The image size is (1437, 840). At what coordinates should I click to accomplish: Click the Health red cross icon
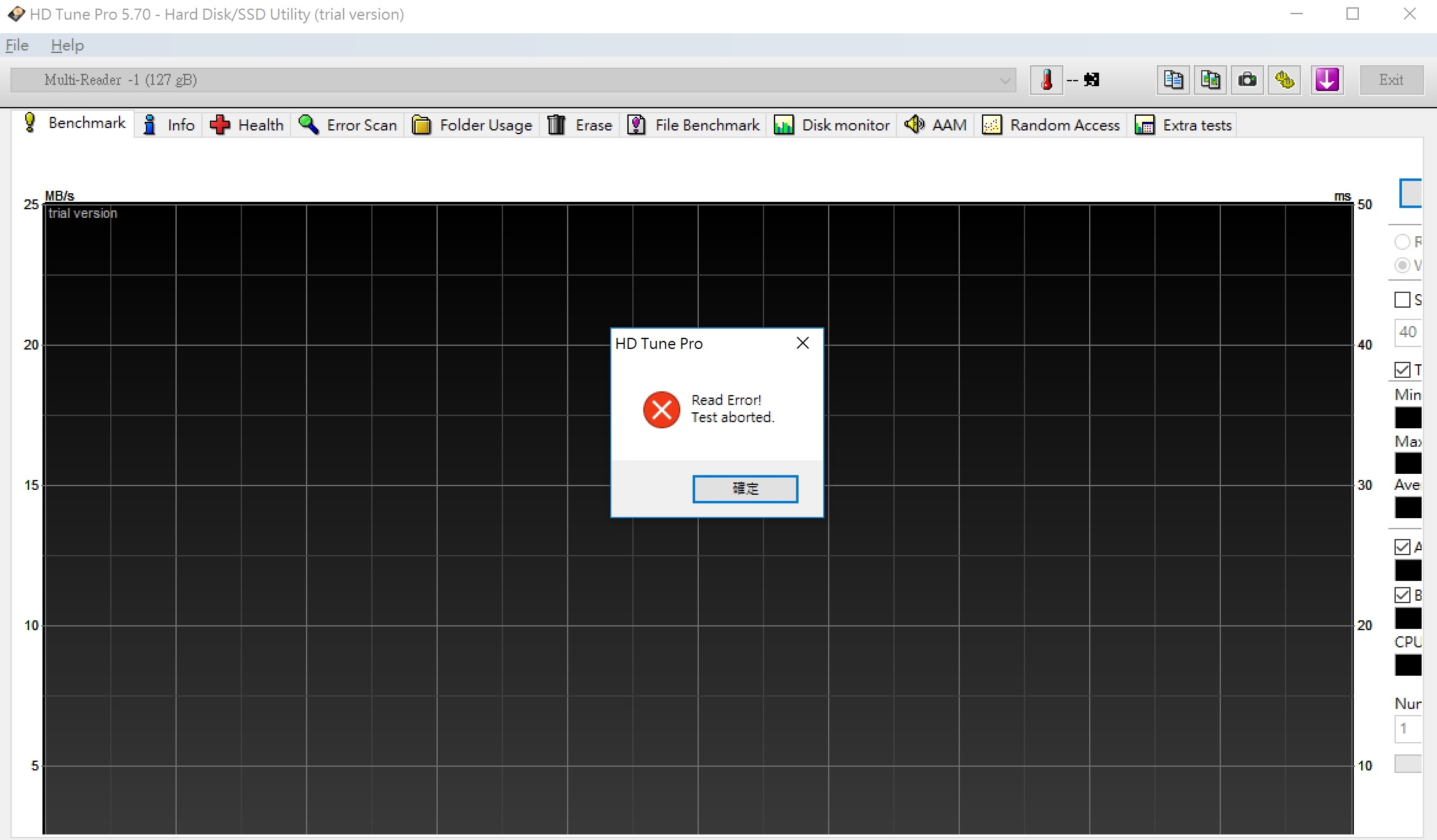[x=220, y=125]
